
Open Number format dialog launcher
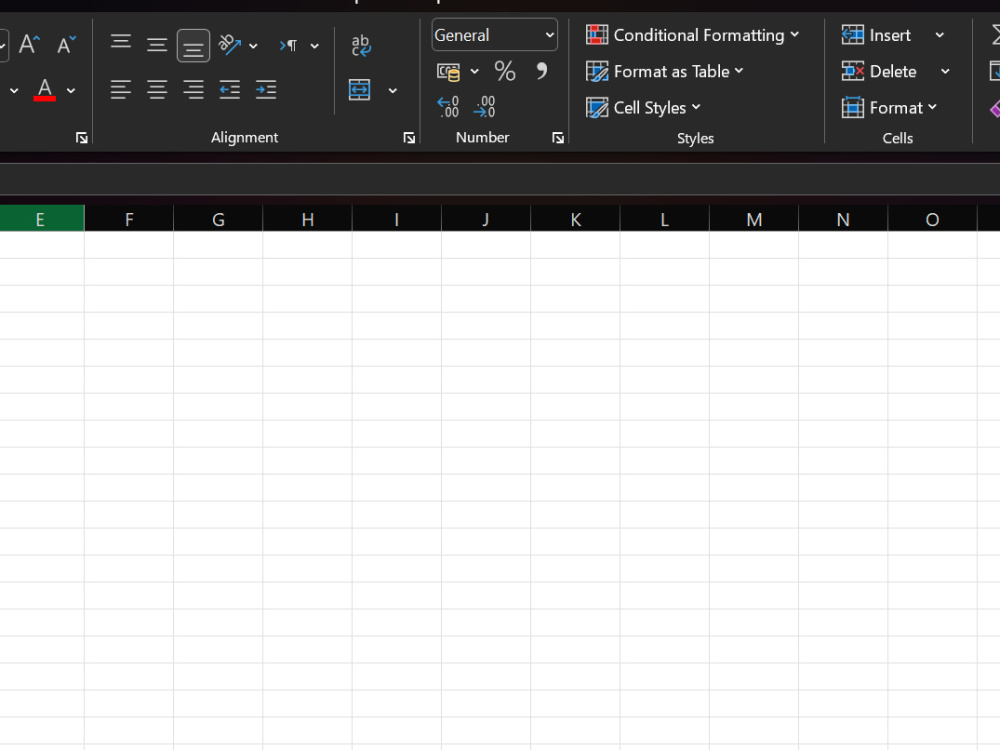coord(557,138)
